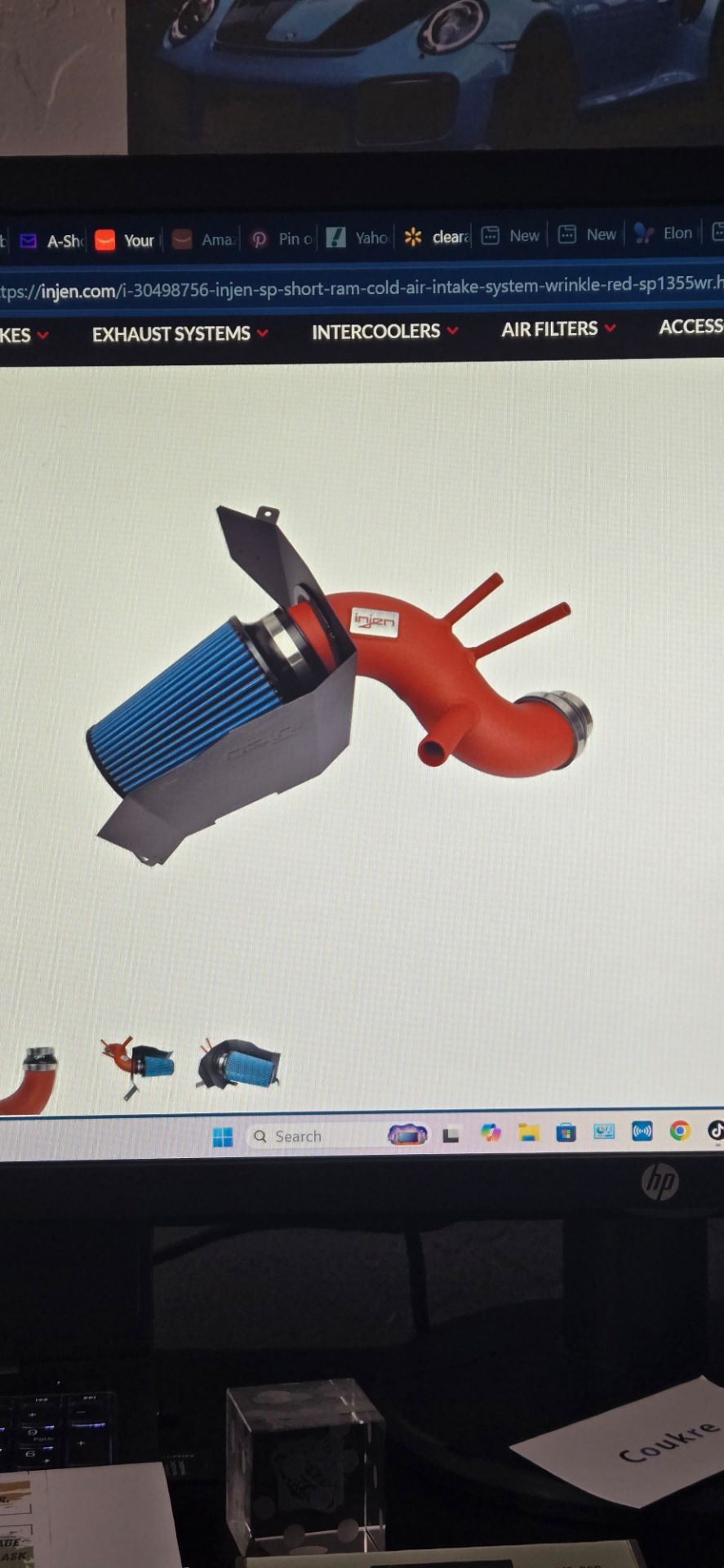This screenshot has width=724, height=1568.
Task: Click the Pinterest bookmark icon
Action: (x=260, y=239)
